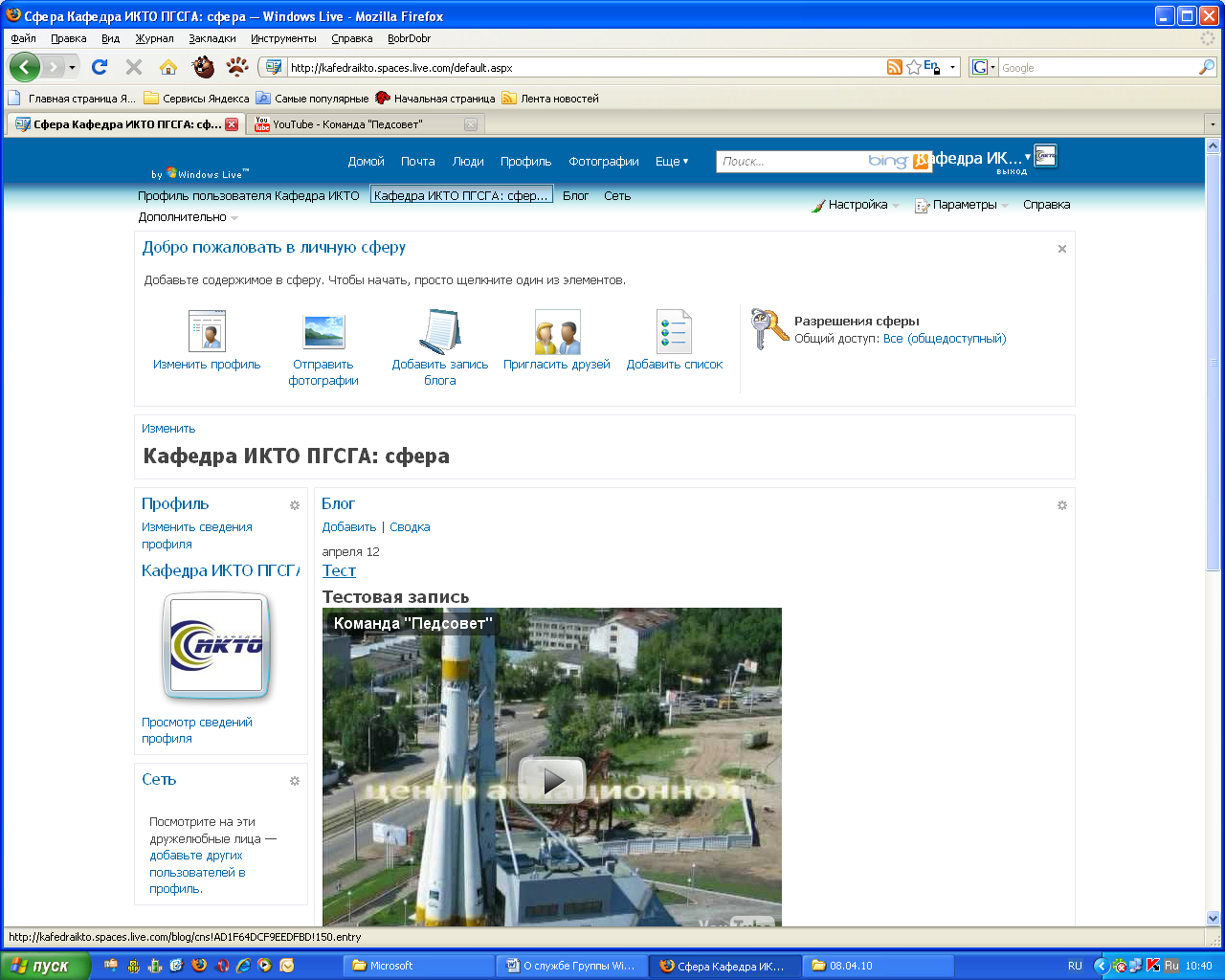The width and height of the screenshot is (1225, 980).
Task: Click the RU language indicator on taskbar
Action: point(1075,966)
